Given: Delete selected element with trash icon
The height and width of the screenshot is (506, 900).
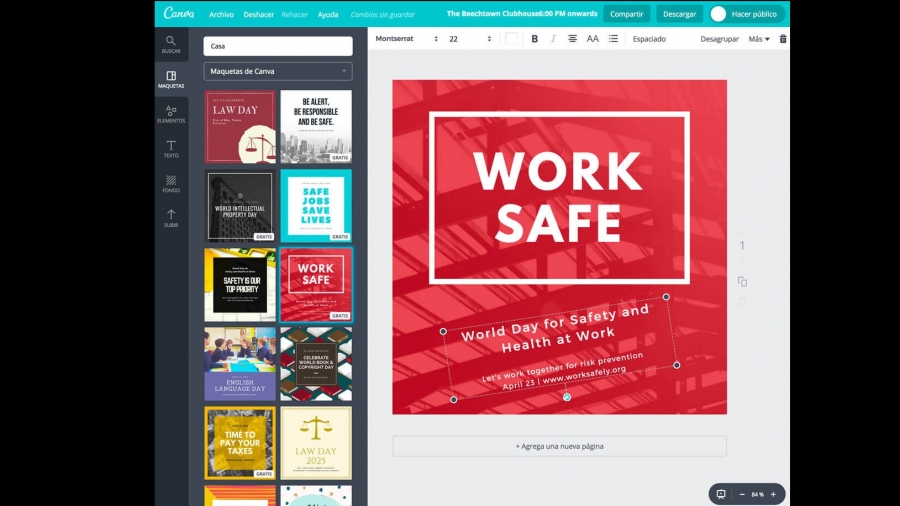Looking at the screenshot, I should (x=783, y=39).
